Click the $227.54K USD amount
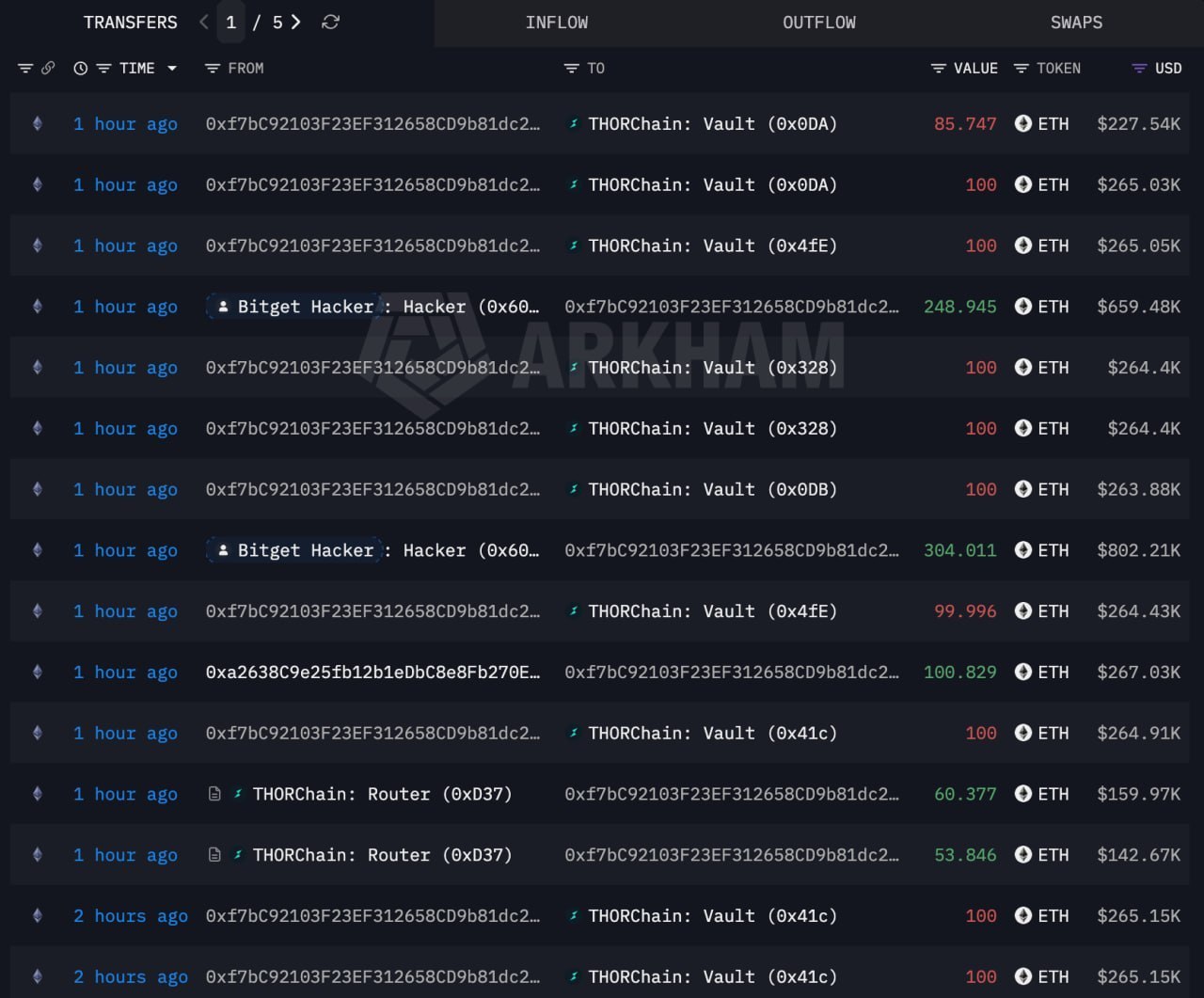 point(1138,124)
